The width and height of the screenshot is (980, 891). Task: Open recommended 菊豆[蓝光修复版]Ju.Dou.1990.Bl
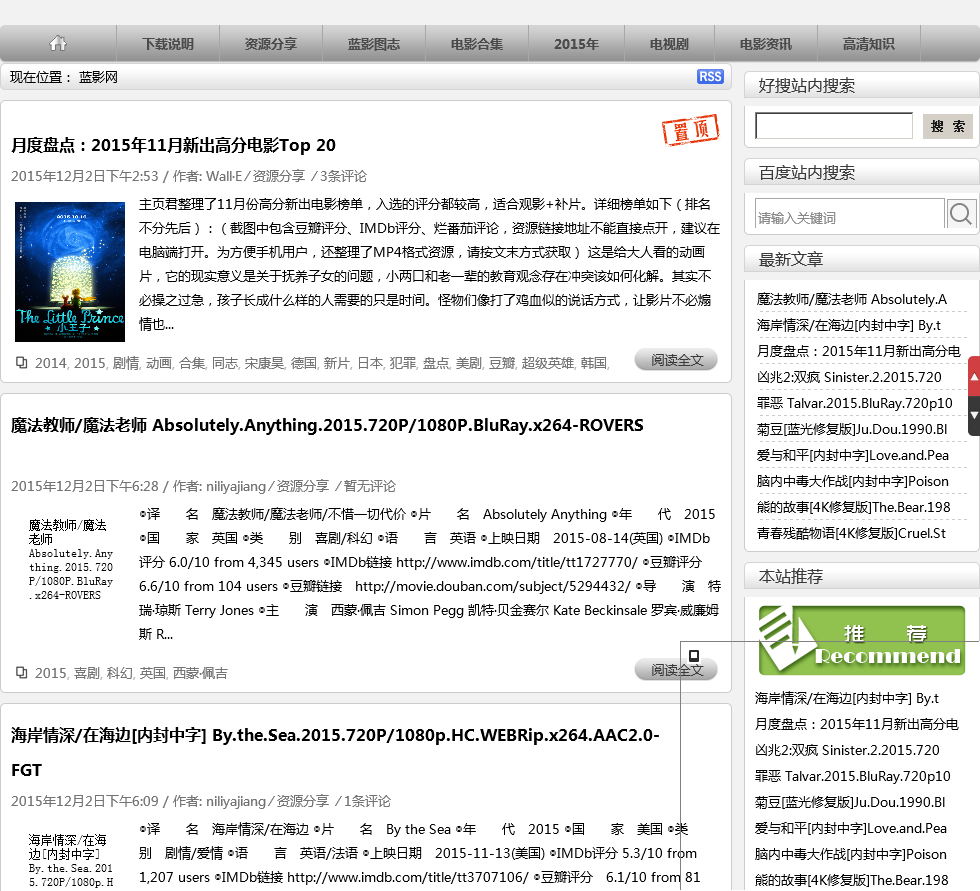(x=850, y=802)
